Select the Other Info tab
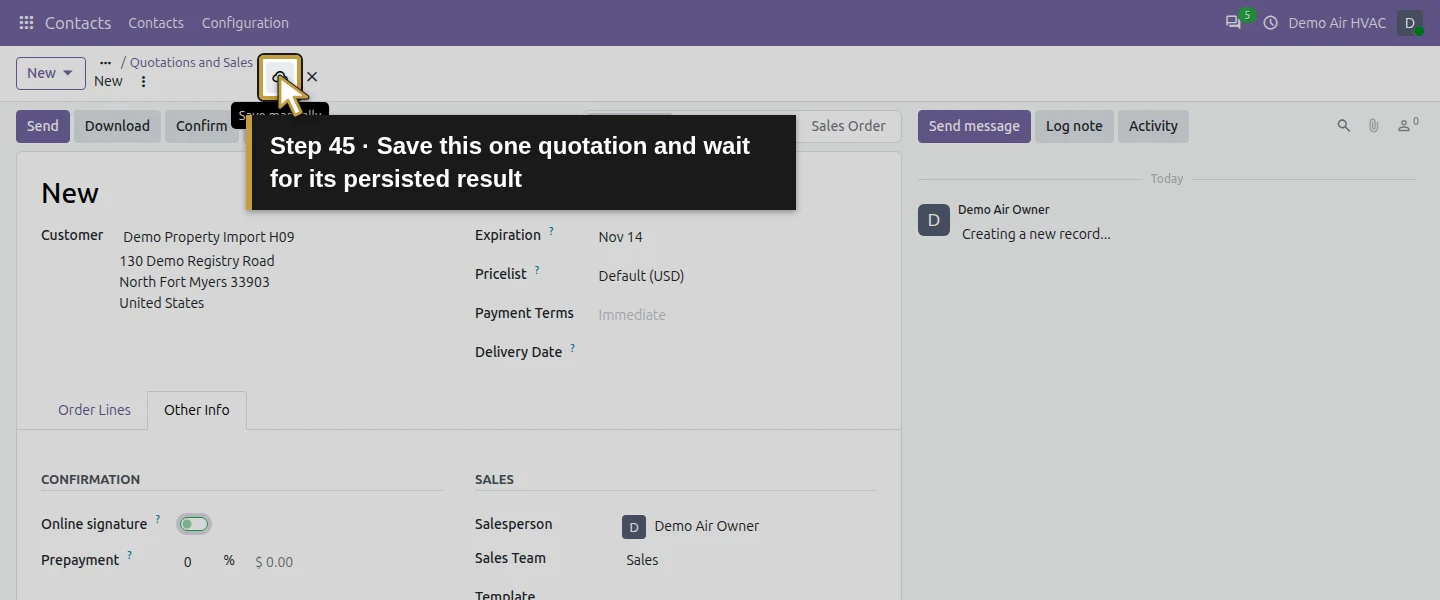Screen dimensions: 1440x600 (x=197, y=410)
